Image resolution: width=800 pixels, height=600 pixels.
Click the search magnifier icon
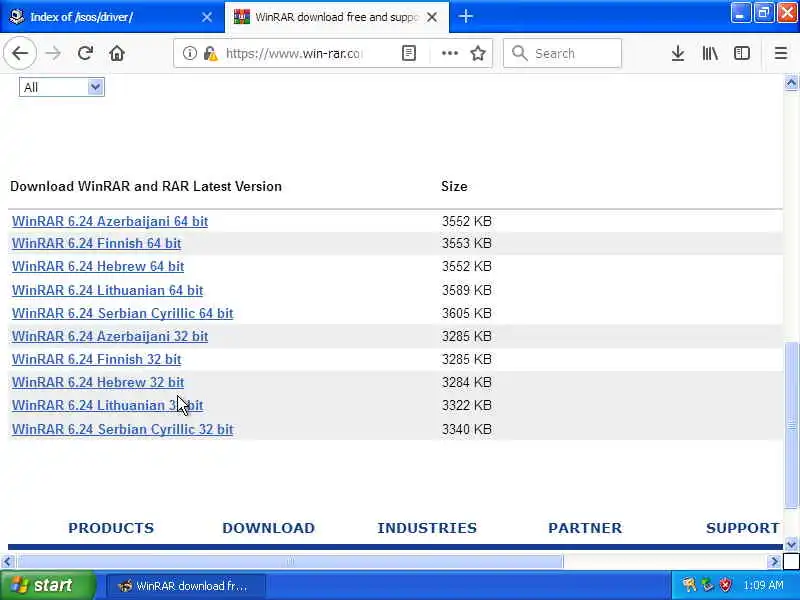tap(519, 53)
